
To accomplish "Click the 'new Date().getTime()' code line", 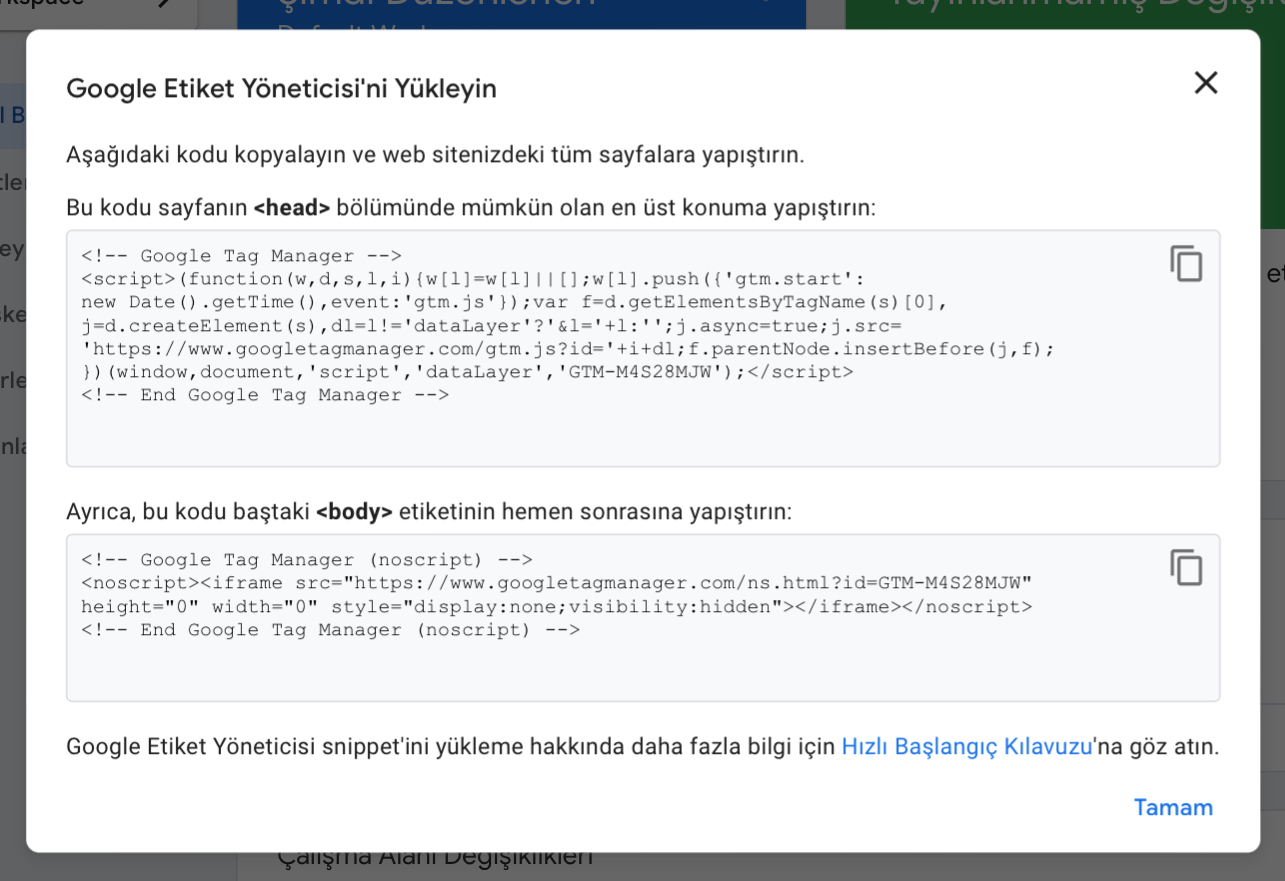I will tap(514, 302).
